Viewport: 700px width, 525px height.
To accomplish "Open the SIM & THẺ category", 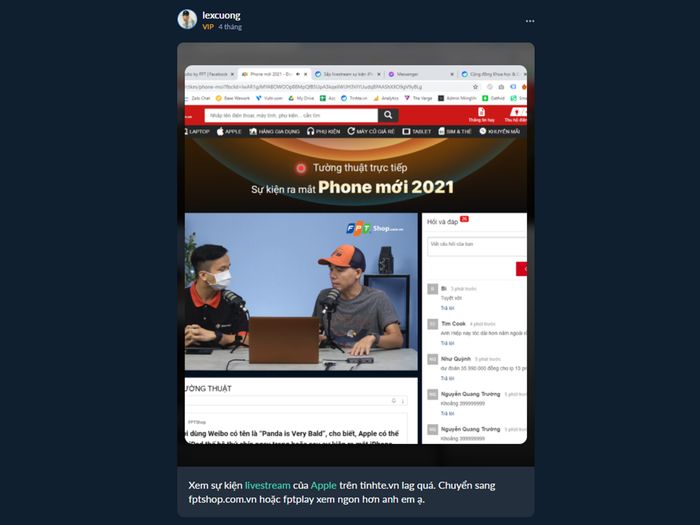I will point(454,131).
